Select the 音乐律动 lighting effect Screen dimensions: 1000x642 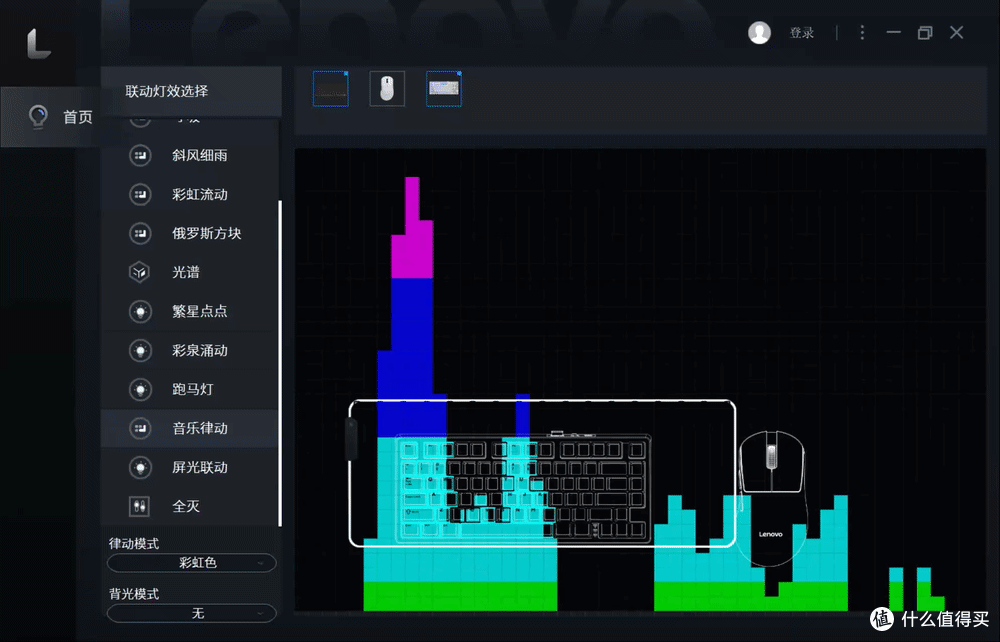pyautogui.click(x=190, y=428)
